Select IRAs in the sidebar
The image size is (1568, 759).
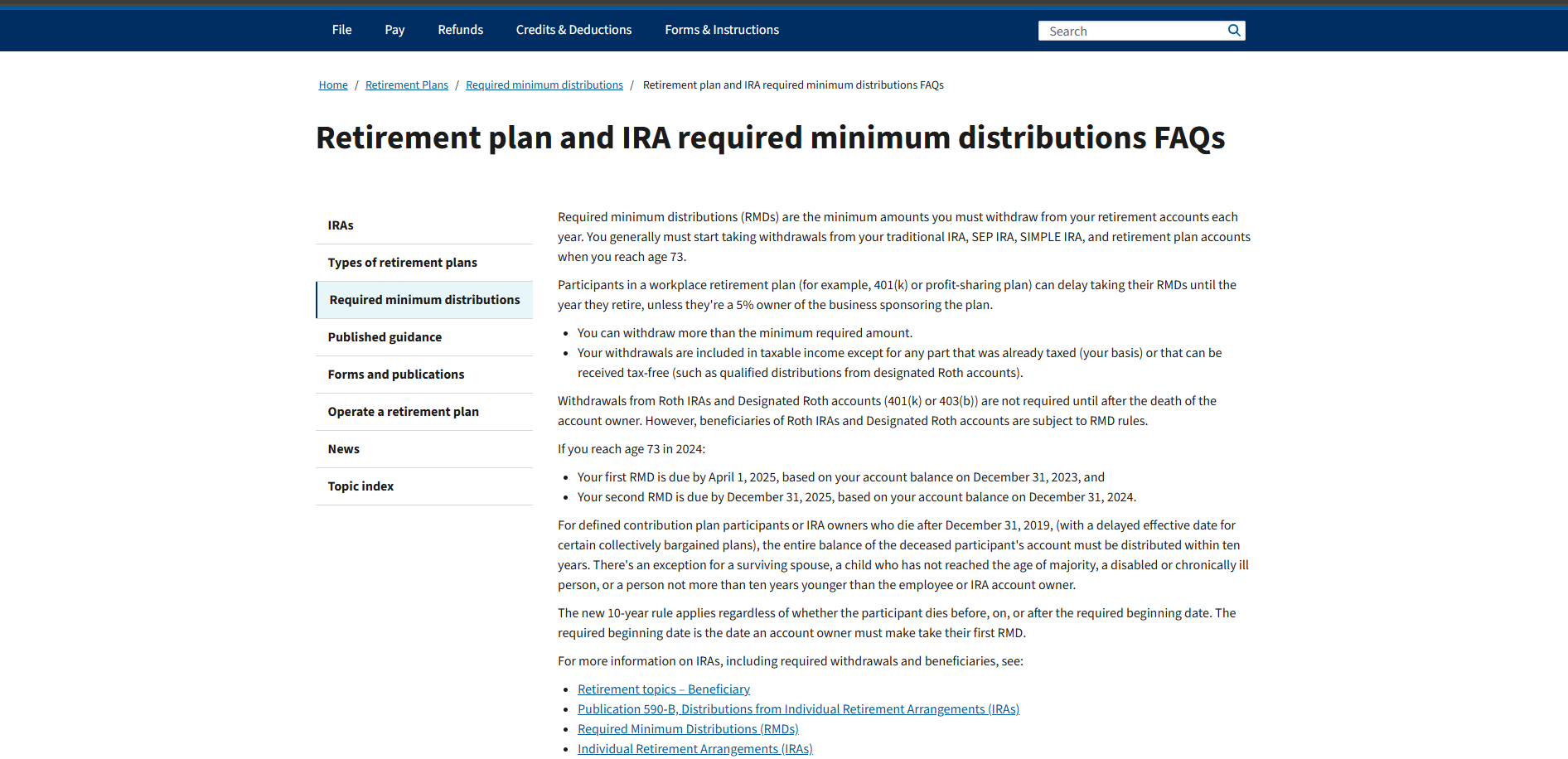coord(341,225)
